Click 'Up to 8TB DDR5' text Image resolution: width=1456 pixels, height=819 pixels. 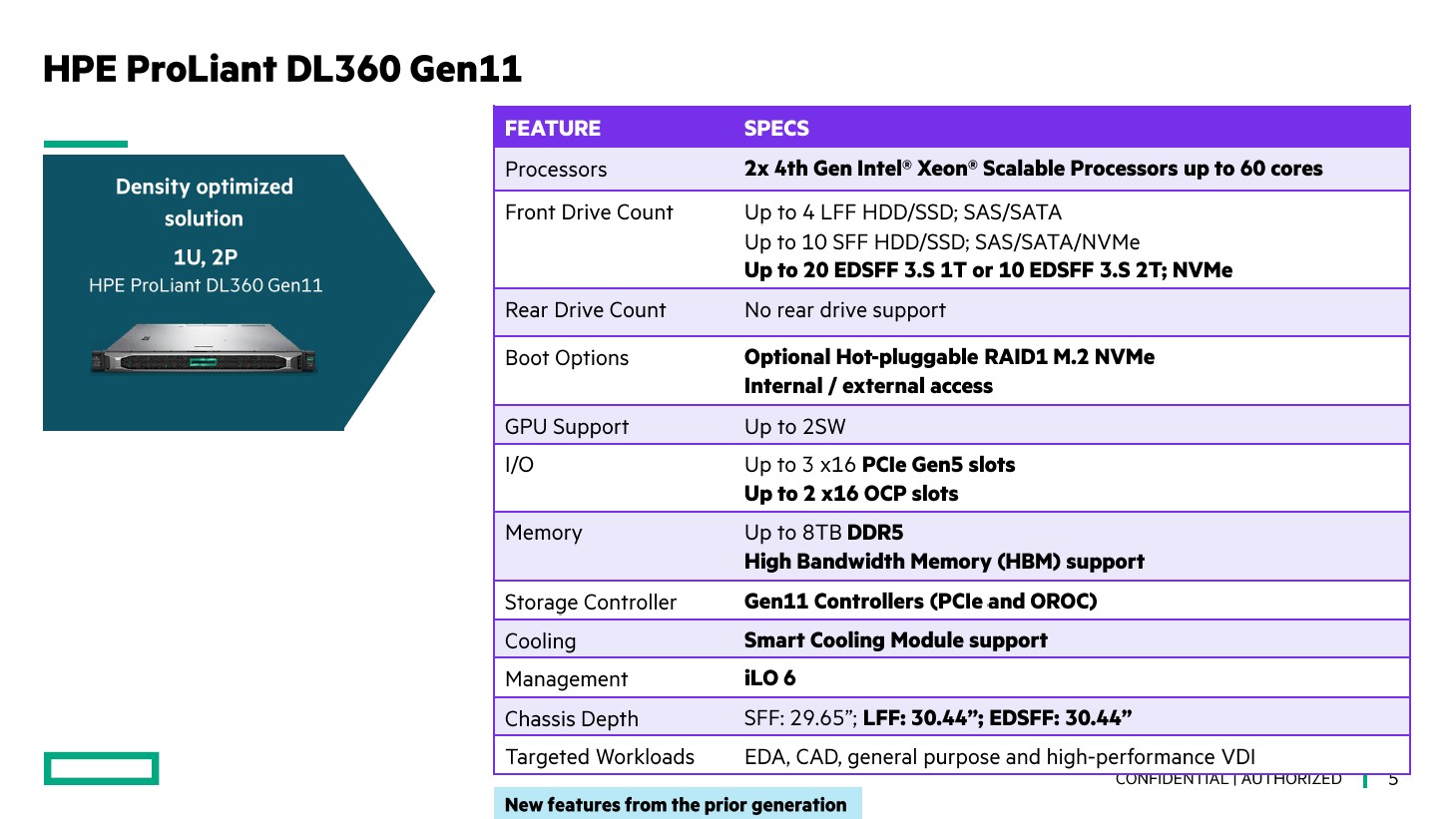tap(823, 533)
